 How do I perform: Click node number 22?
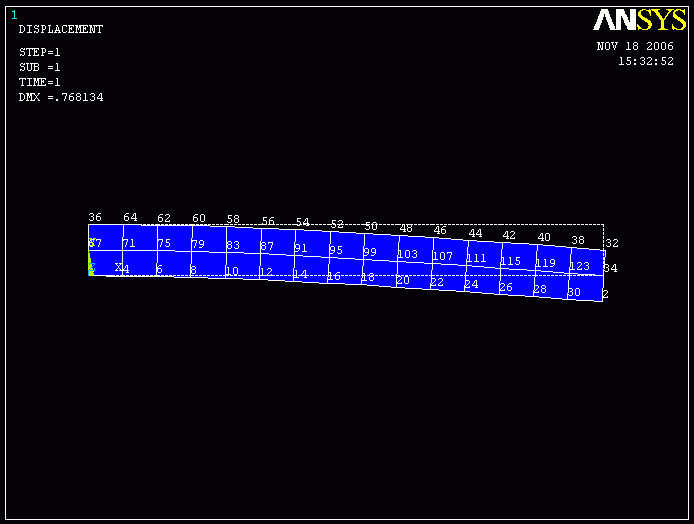pos(437,282)
